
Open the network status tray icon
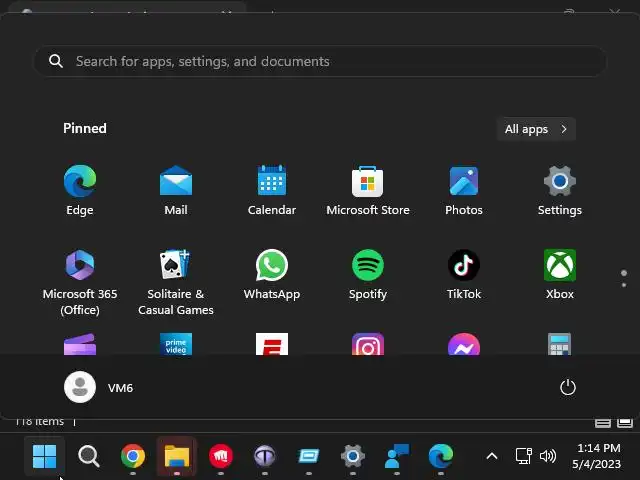pyautogui.click(x=523, y=456)
